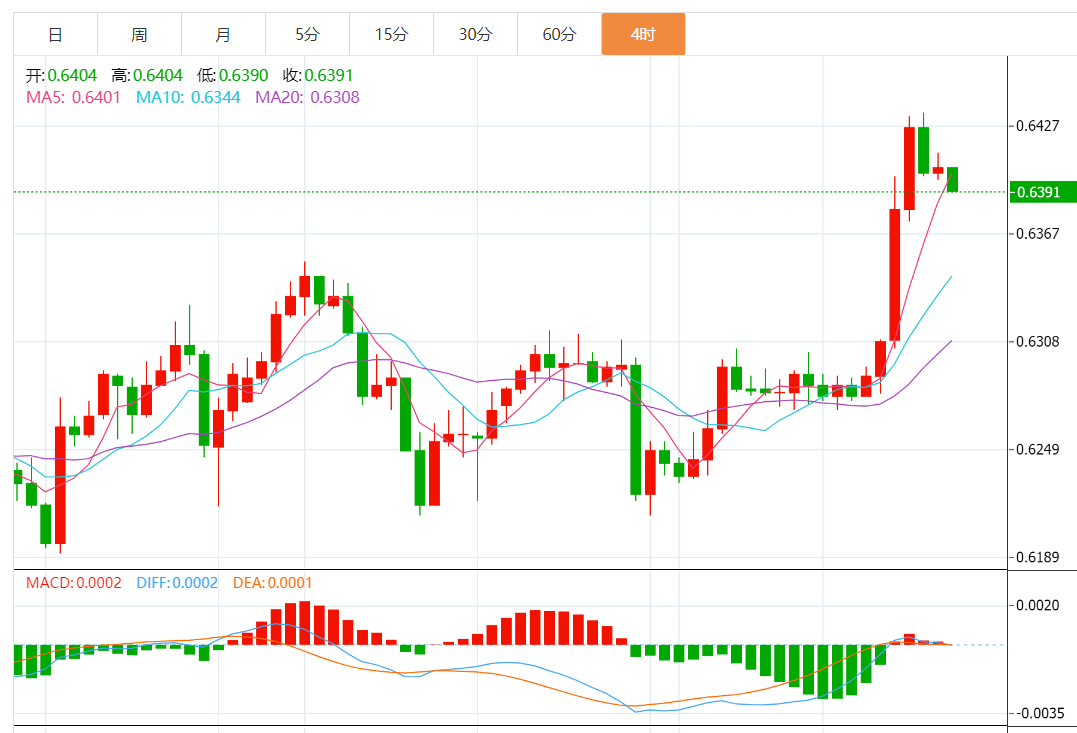Click the MA20: 0.6308 indicator label

308,98
